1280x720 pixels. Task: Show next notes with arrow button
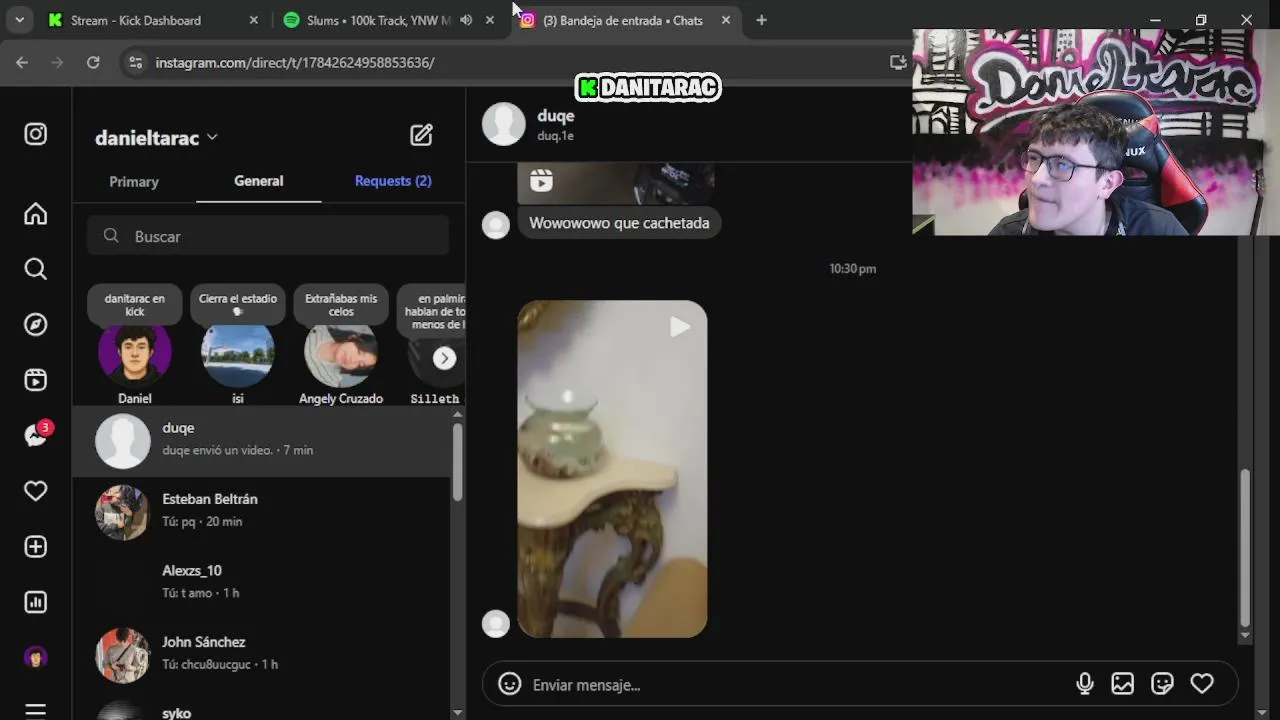pos(444,358)
